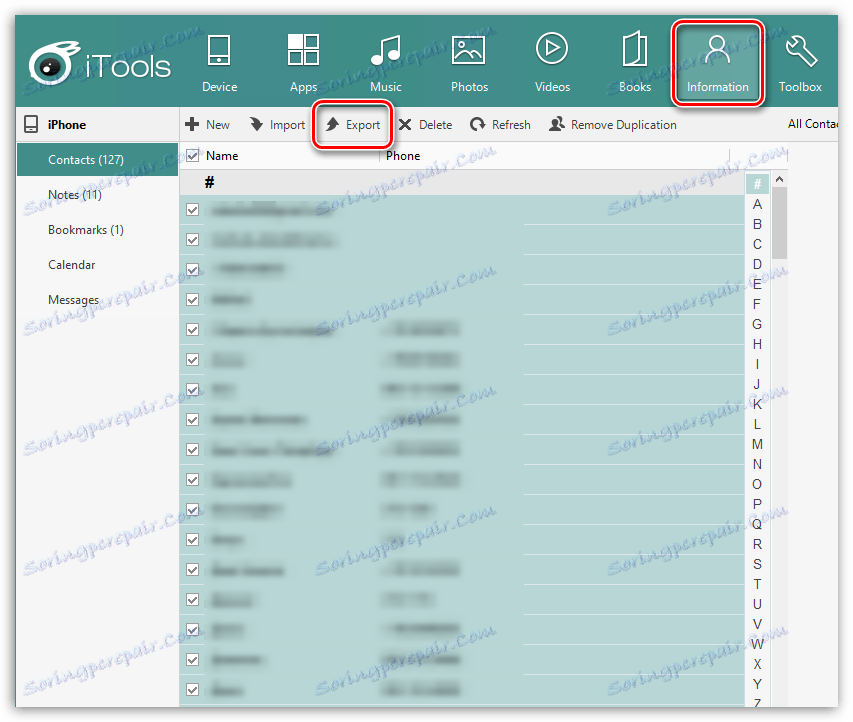Image resolution: width=853 pixels, height=722 pixels.
Task: Open the Music note icon
Action: point(386,50)
